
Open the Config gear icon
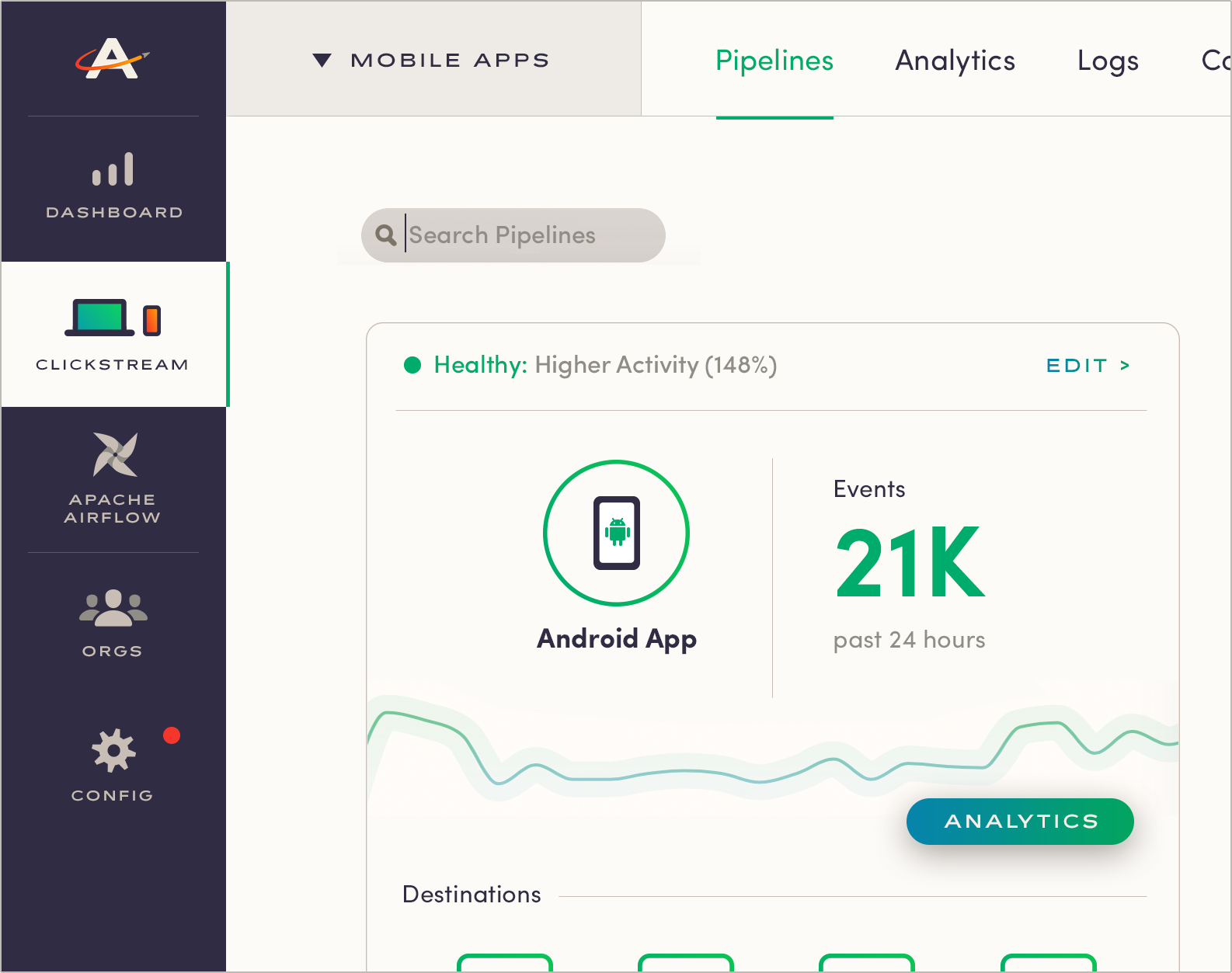[113, 750]
